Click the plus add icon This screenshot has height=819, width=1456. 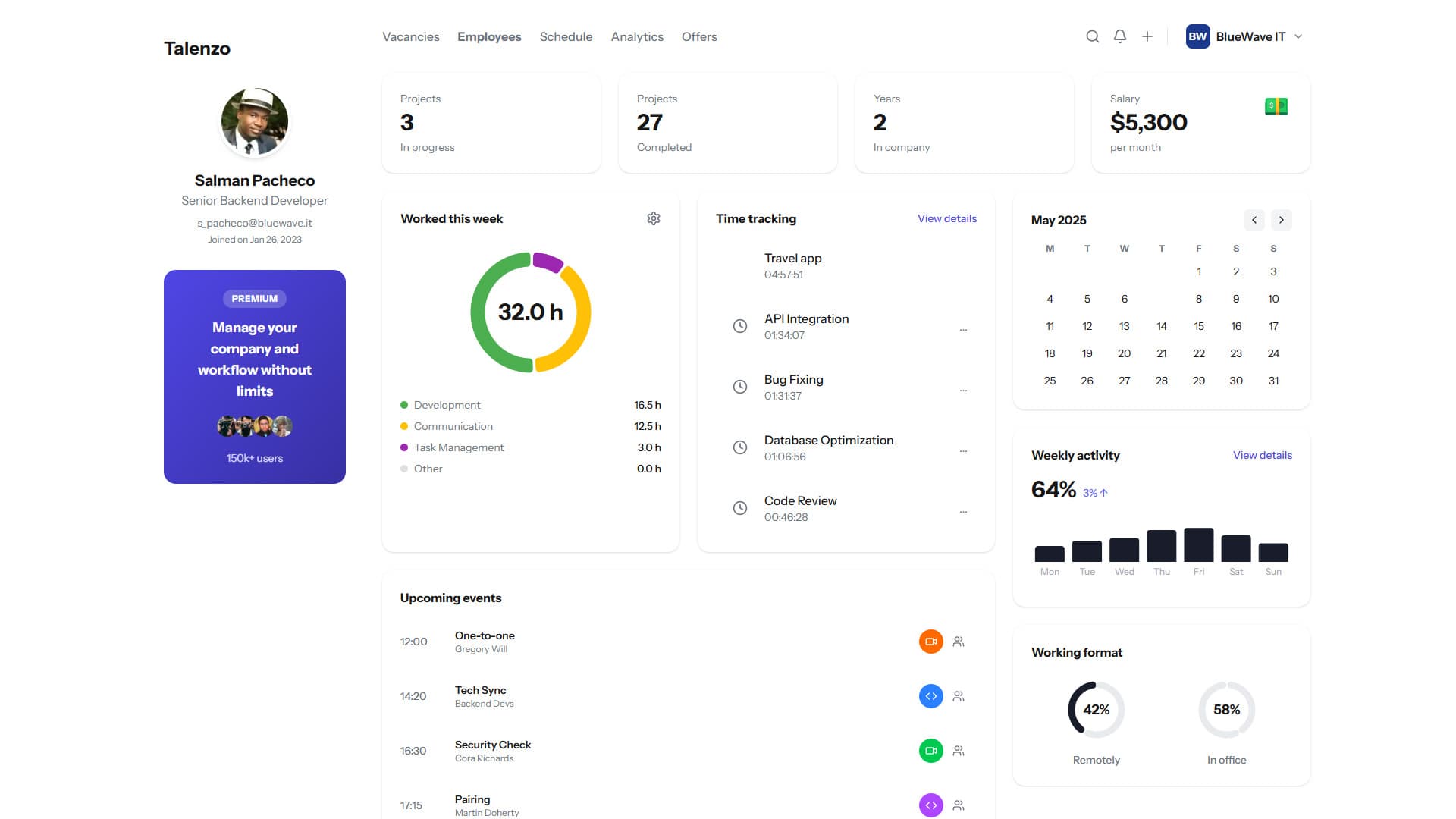click(x=1147, y=36)
